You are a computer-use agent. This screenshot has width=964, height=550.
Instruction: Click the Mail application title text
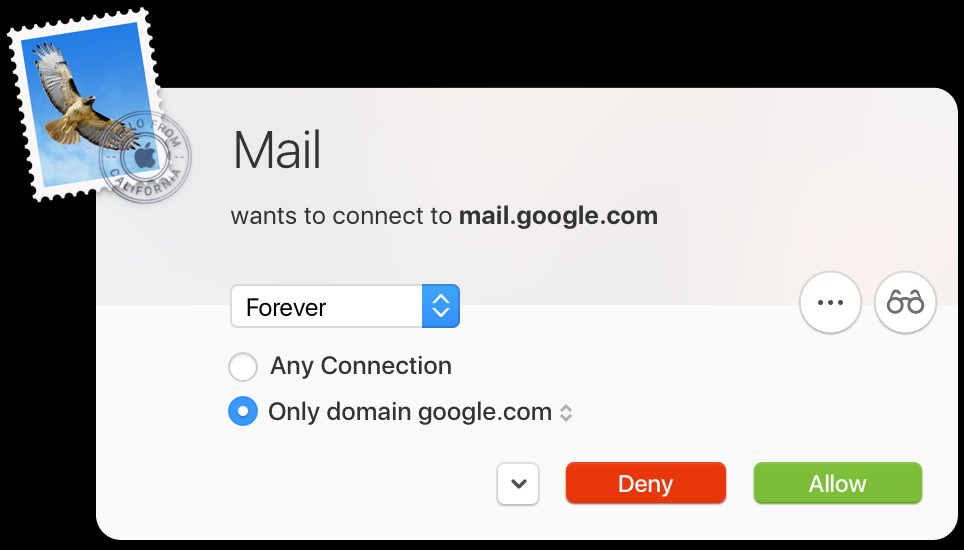(x=277, y=149)
